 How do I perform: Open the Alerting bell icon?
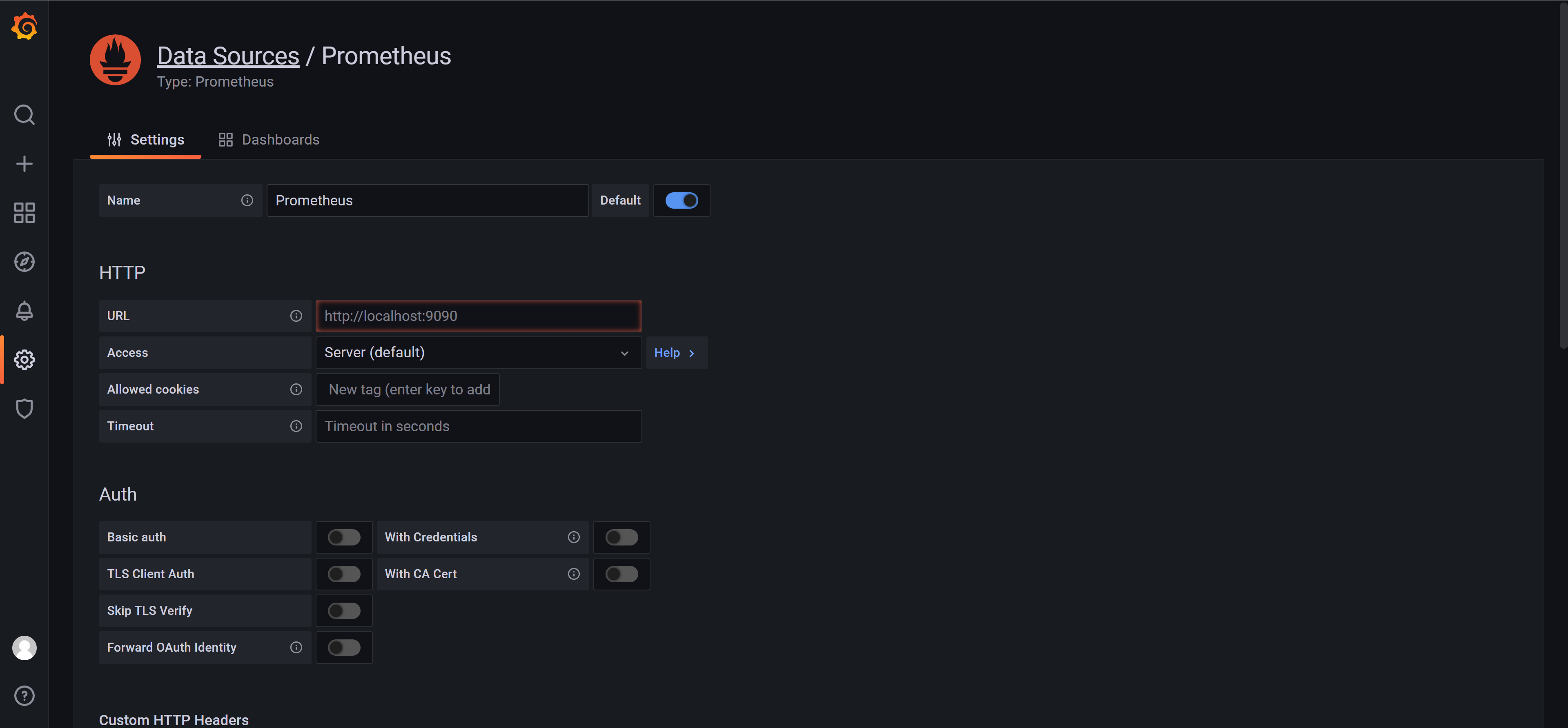coord(24,310)
